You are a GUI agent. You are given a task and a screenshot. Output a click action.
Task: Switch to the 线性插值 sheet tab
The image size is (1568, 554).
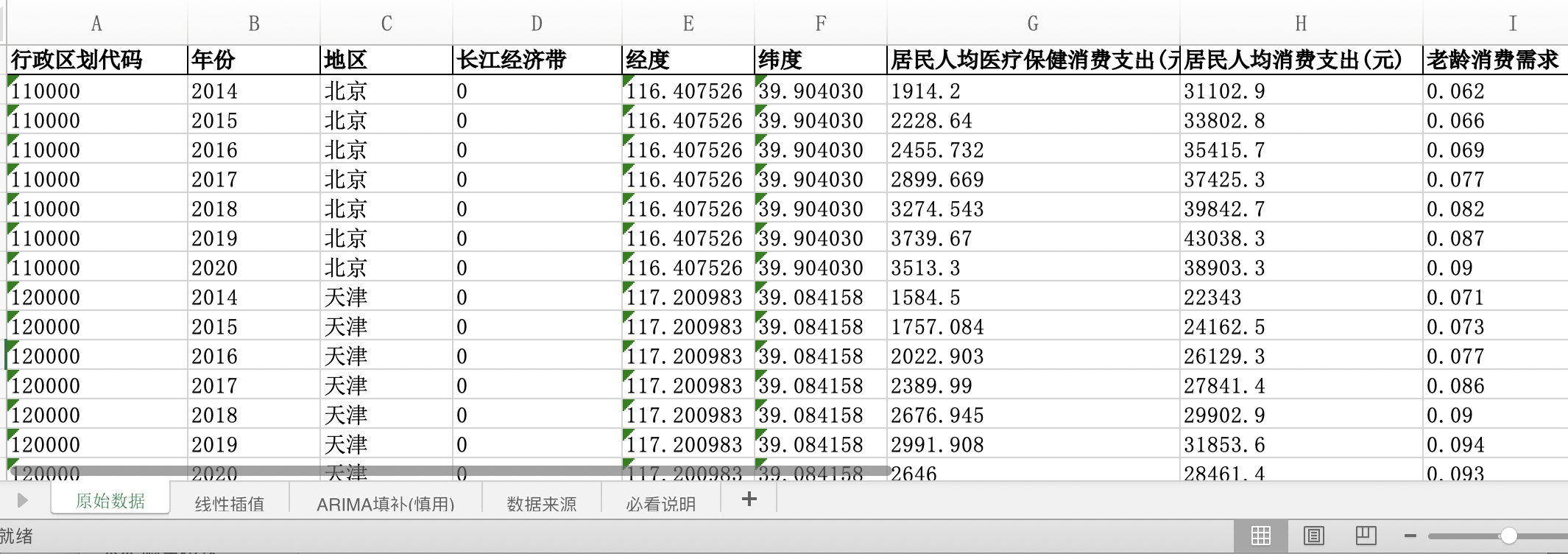230,504
